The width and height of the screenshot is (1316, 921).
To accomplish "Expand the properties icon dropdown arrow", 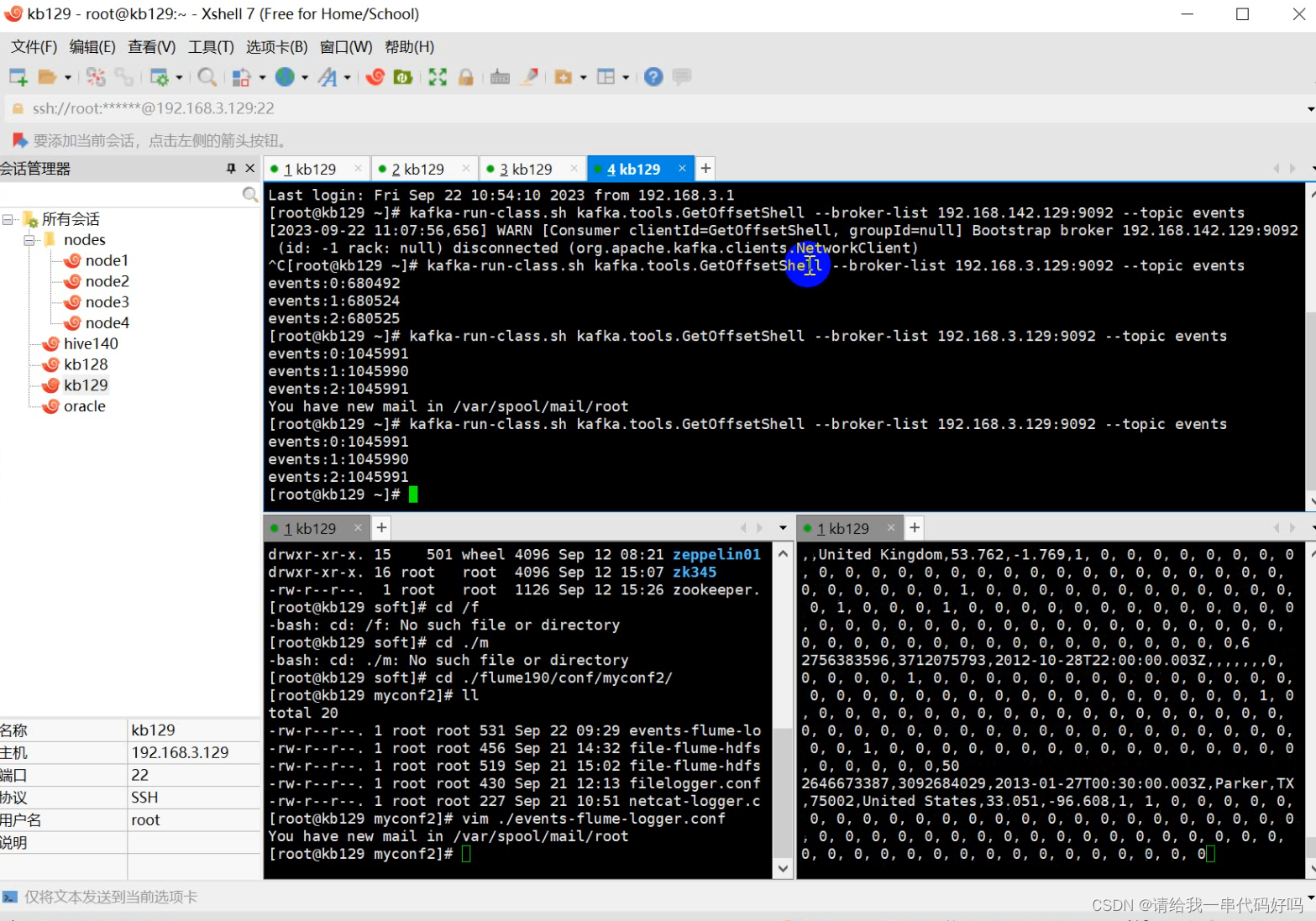I will pos(179,77).
